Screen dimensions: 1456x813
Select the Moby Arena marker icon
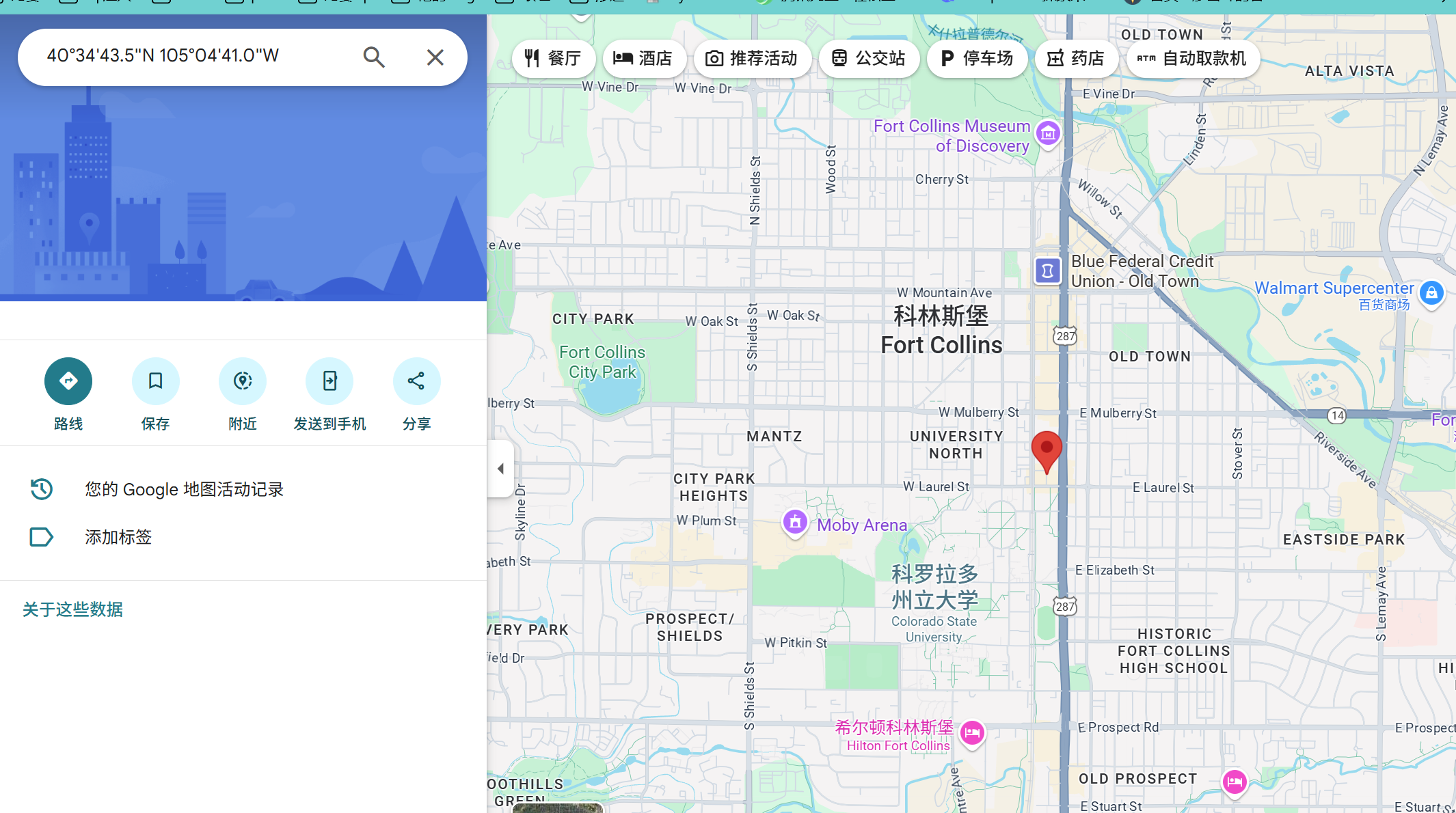coord(795,523)
